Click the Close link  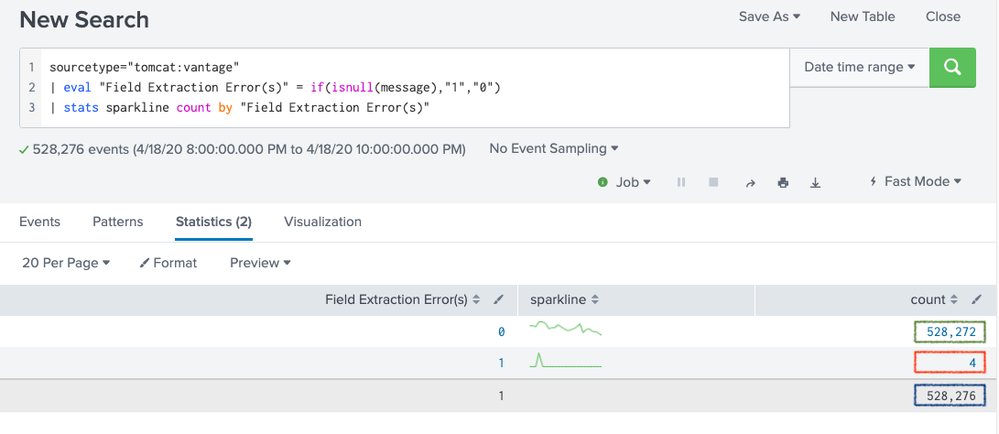[x=943, y=16]
